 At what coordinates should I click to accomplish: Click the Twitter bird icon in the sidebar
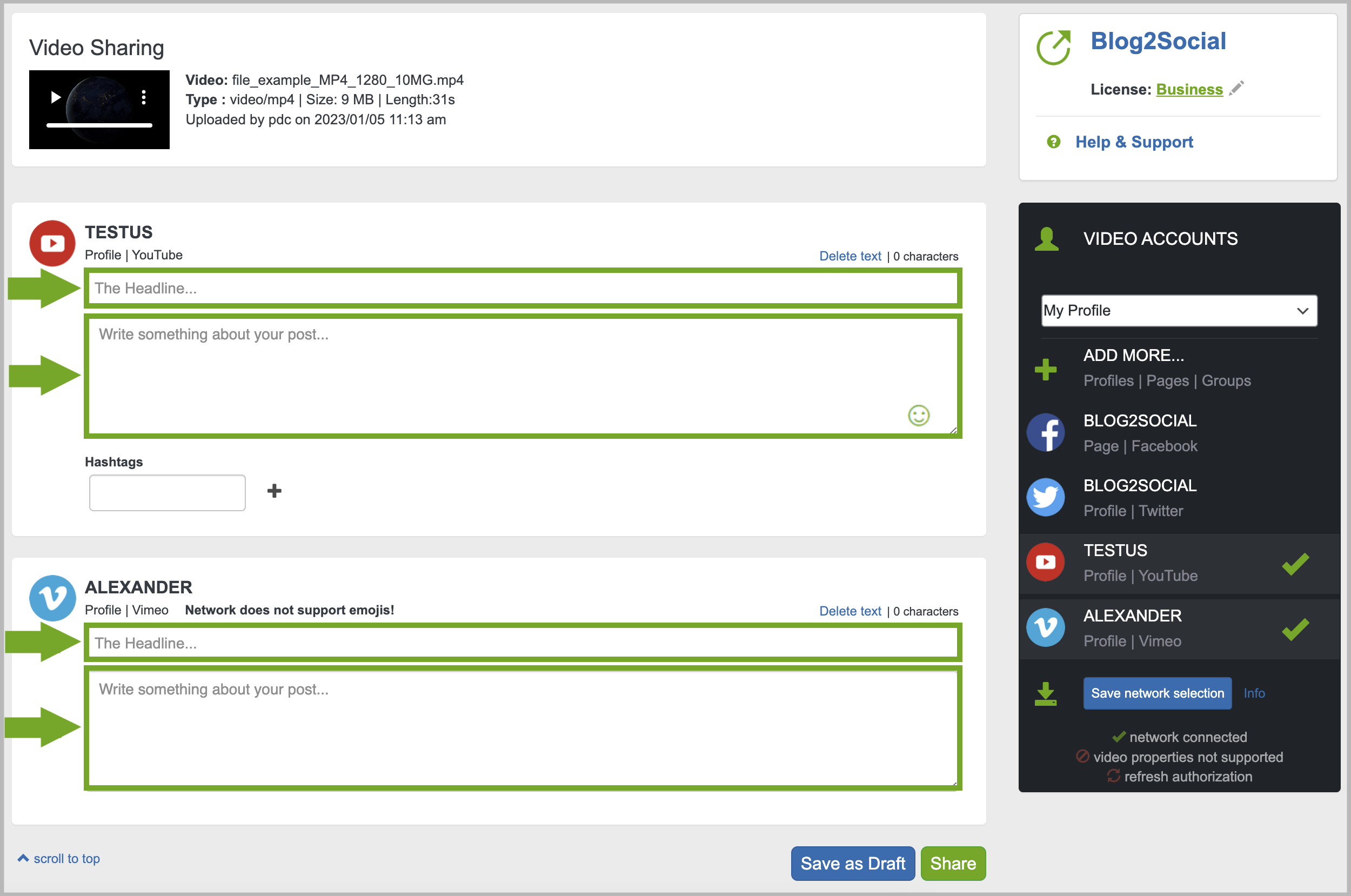tap(1045, 497)
